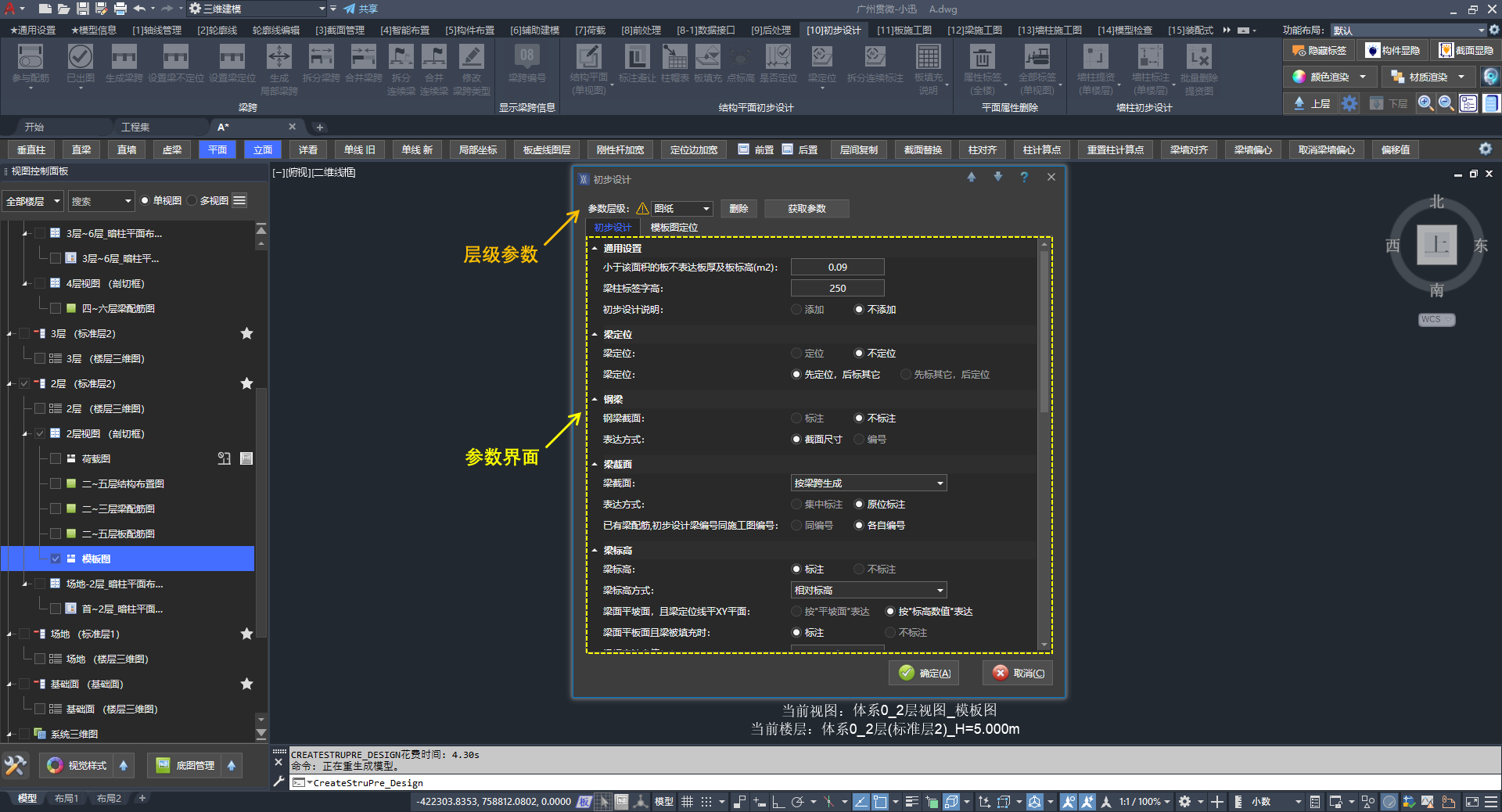Click the 梁柱标签字高 input field

coord(837,289)
